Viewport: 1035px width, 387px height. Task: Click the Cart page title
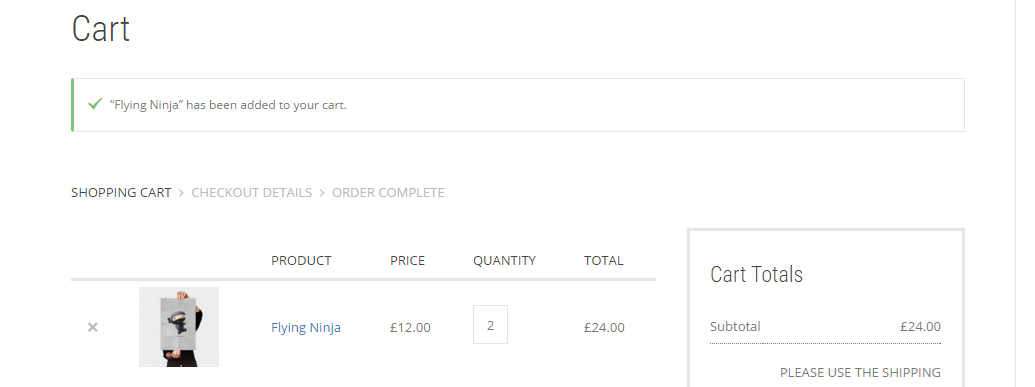[100, 29]
